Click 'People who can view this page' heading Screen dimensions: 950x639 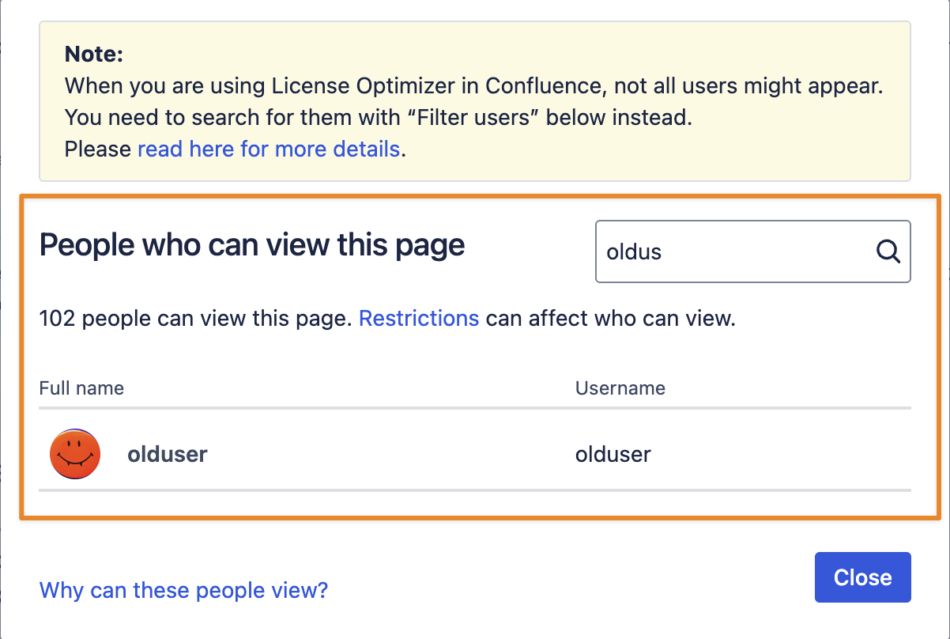pyautogui.click(x=251, y=245)
